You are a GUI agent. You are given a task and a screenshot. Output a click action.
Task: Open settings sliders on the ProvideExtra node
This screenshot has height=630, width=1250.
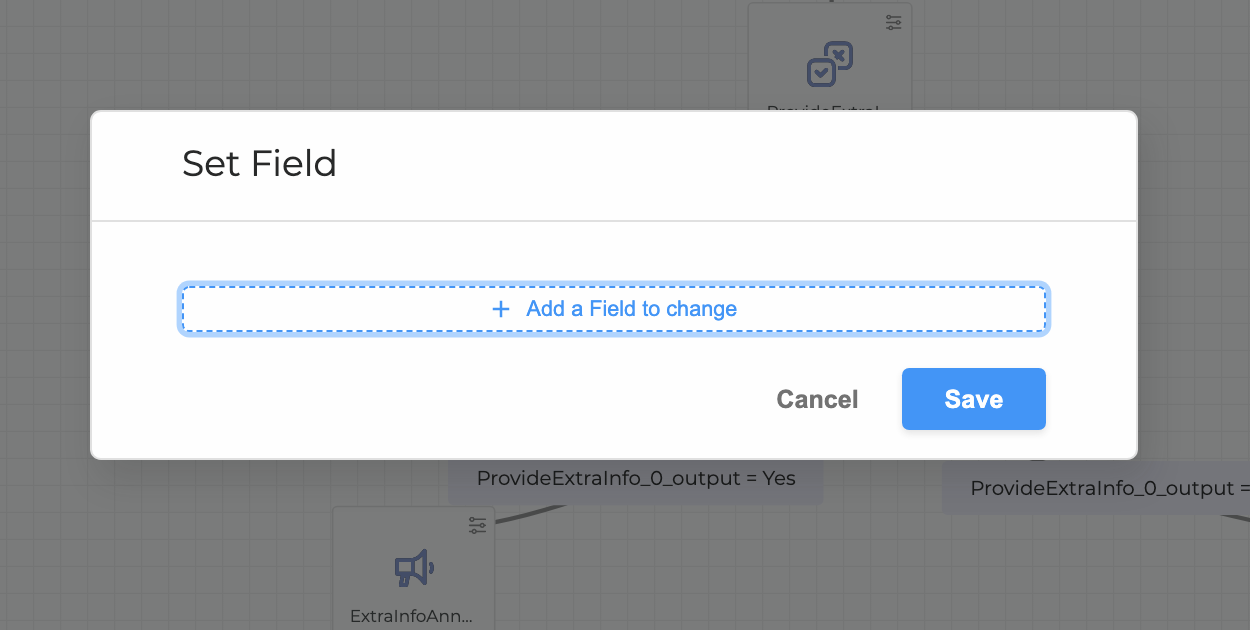click(x=894, y=21)
